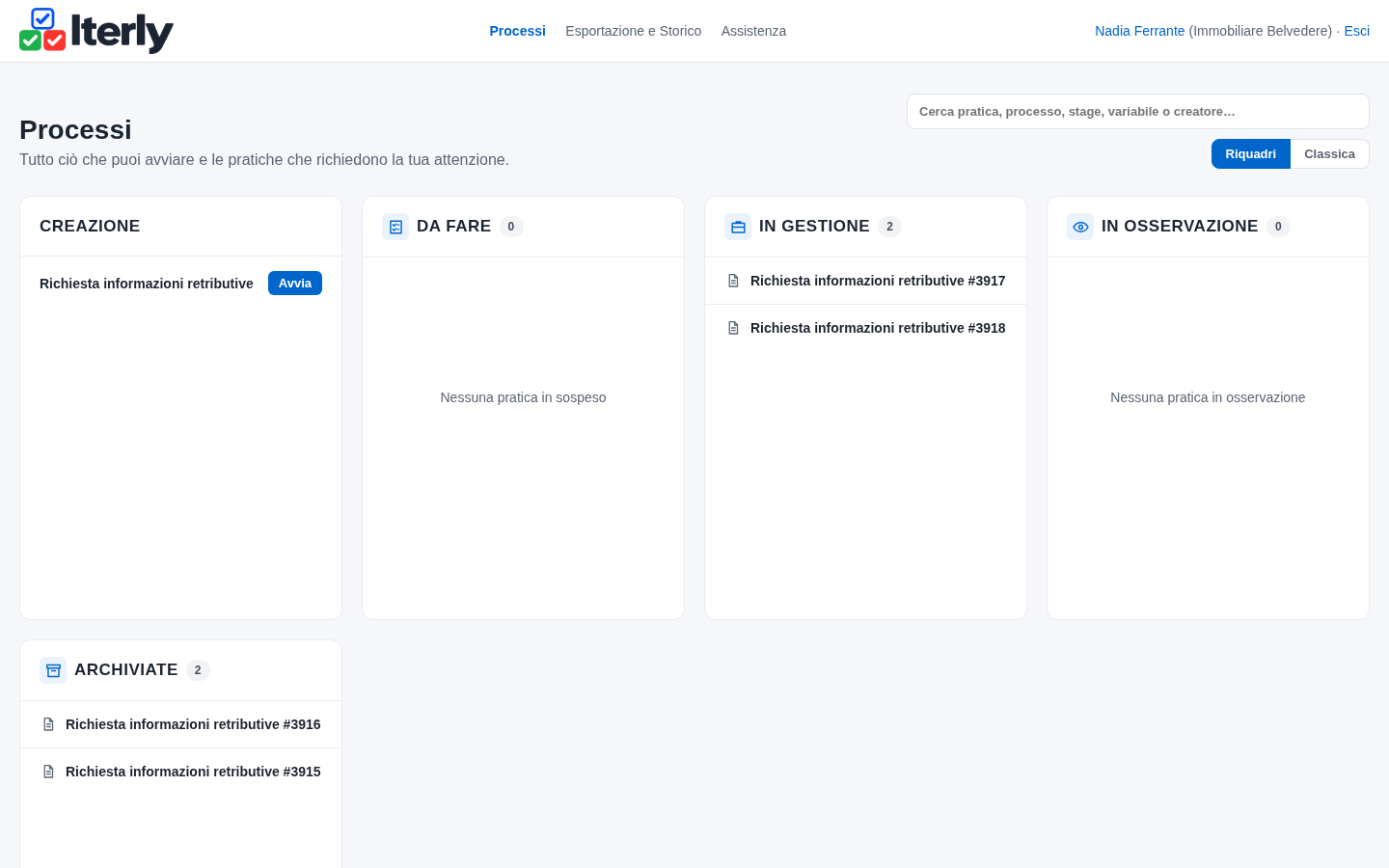This screenshot has height=868, width=1389.
Task: Click the Esci logout link
Action: tap(1356, 31)
